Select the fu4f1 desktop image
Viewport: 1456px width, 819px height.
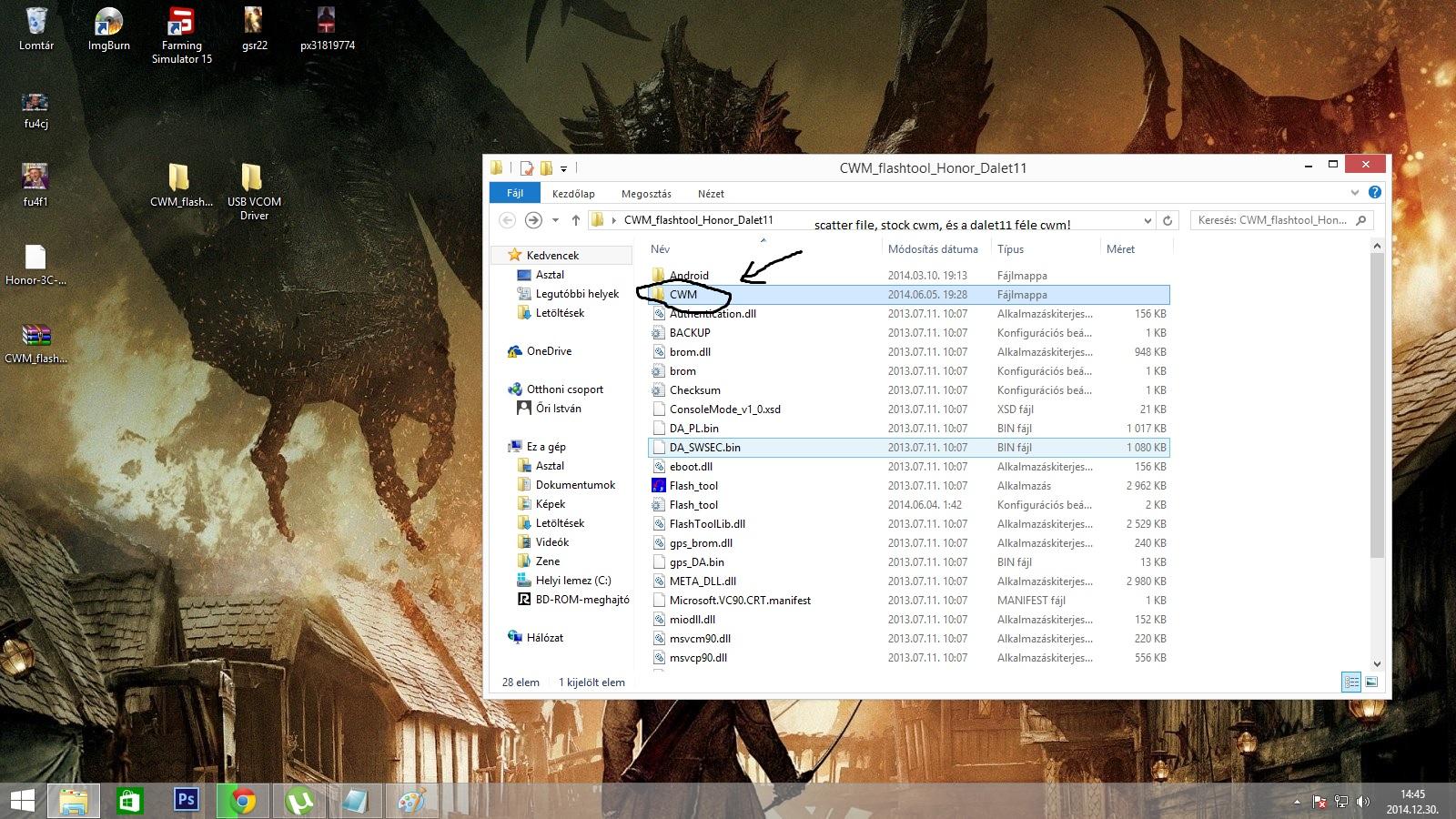tap(35, 185)
